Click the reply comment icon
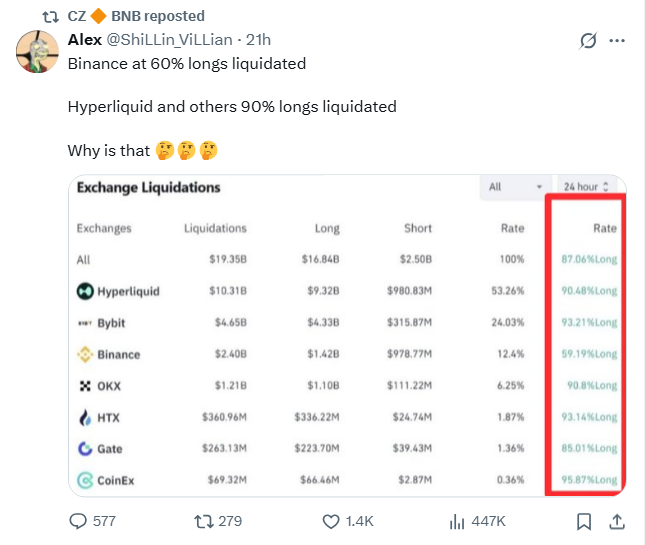The height and width of the screenshot is (545, 645). point(79,521)
